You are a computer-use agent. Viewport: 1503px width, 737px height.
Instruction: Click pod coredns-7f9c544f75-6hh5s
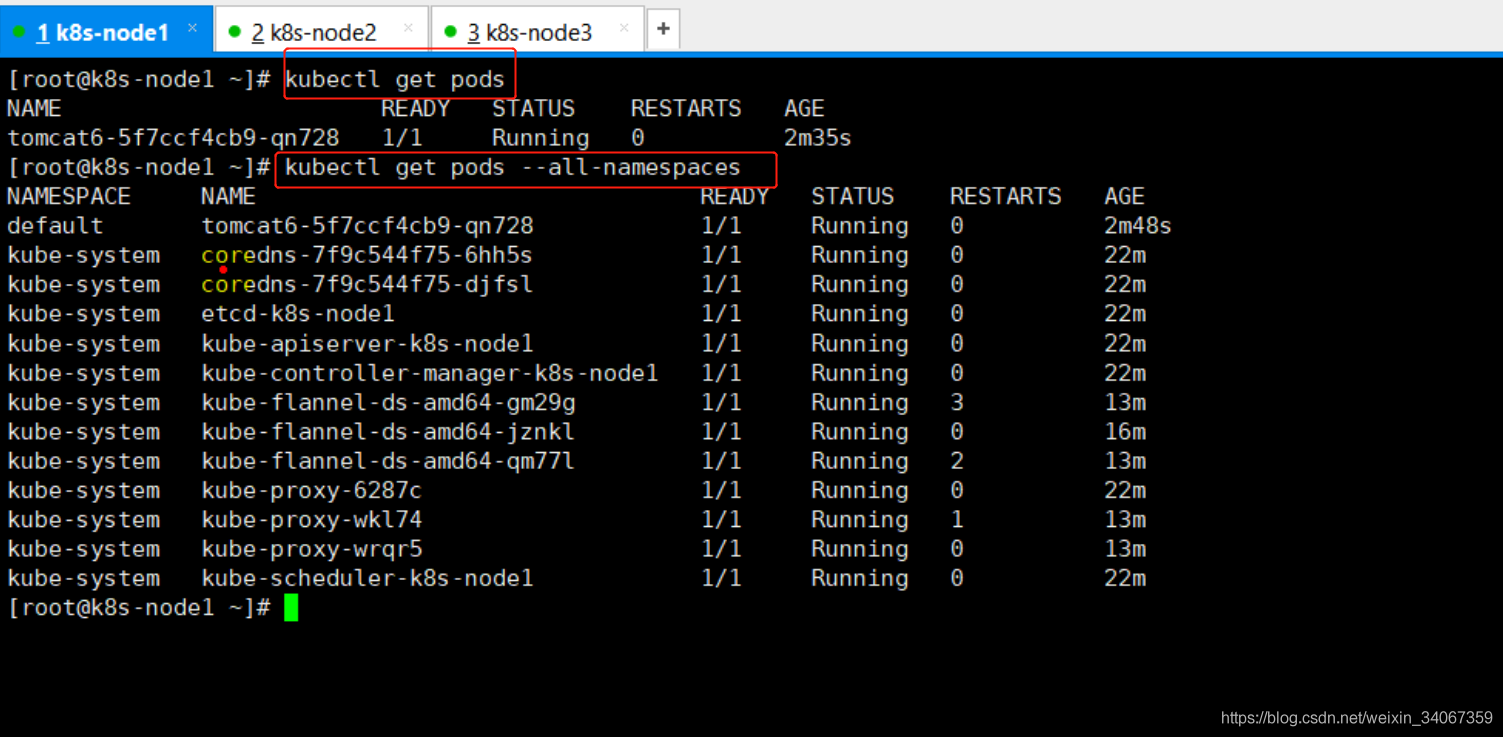coord(367,255)
